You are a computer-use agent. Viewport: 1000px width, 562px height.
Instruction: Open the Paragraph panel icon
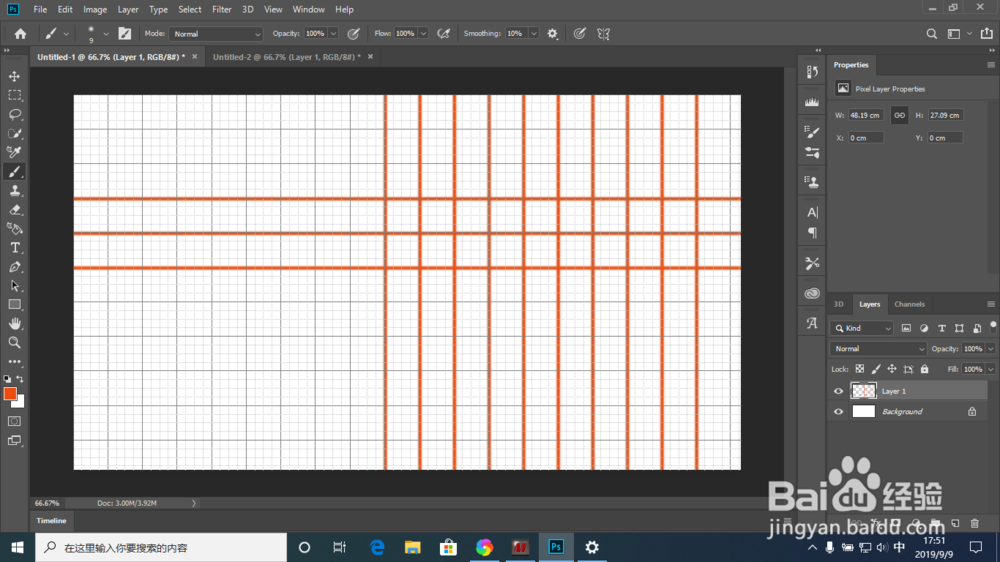coord(812,233)
